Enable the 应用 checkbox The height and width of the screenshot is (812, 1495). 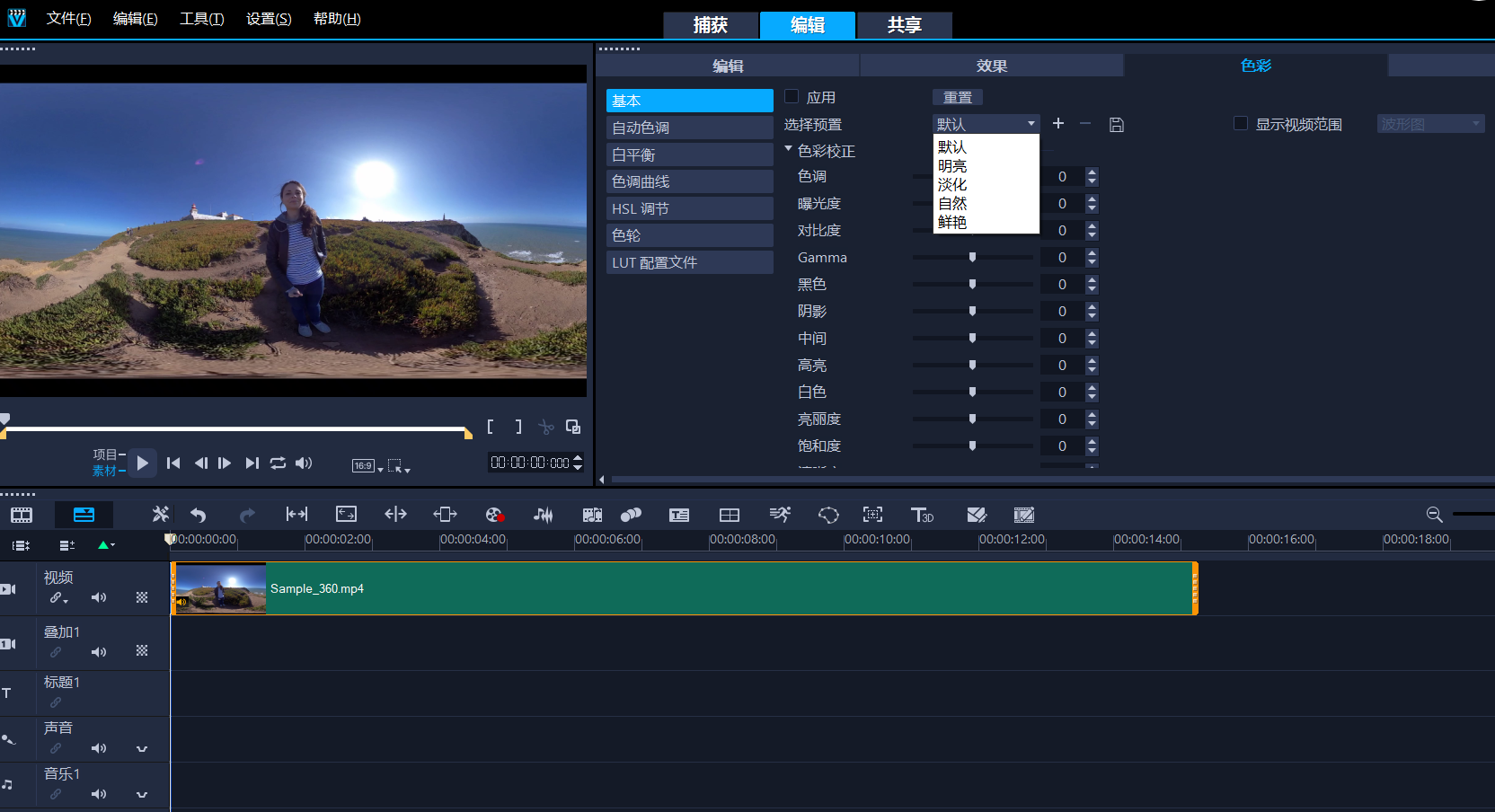point(792,97)
